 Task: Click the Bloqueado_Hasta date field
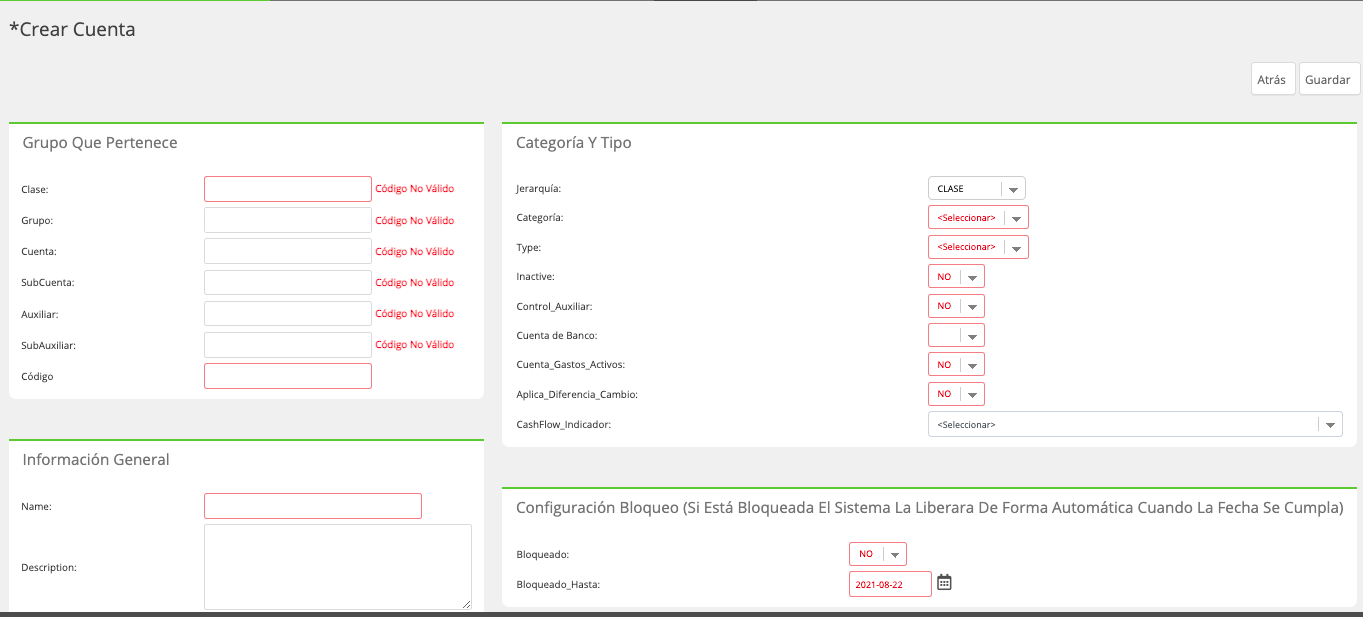point(890,584)
